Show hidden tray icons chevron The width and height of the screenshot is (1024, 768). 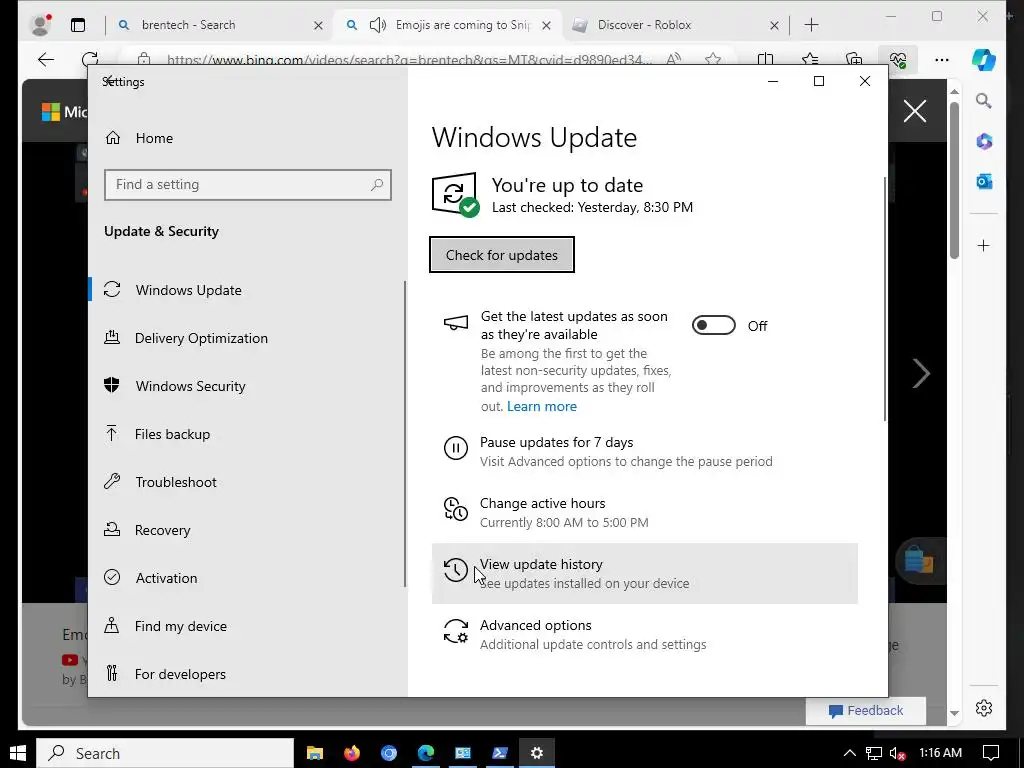(849, 753)
